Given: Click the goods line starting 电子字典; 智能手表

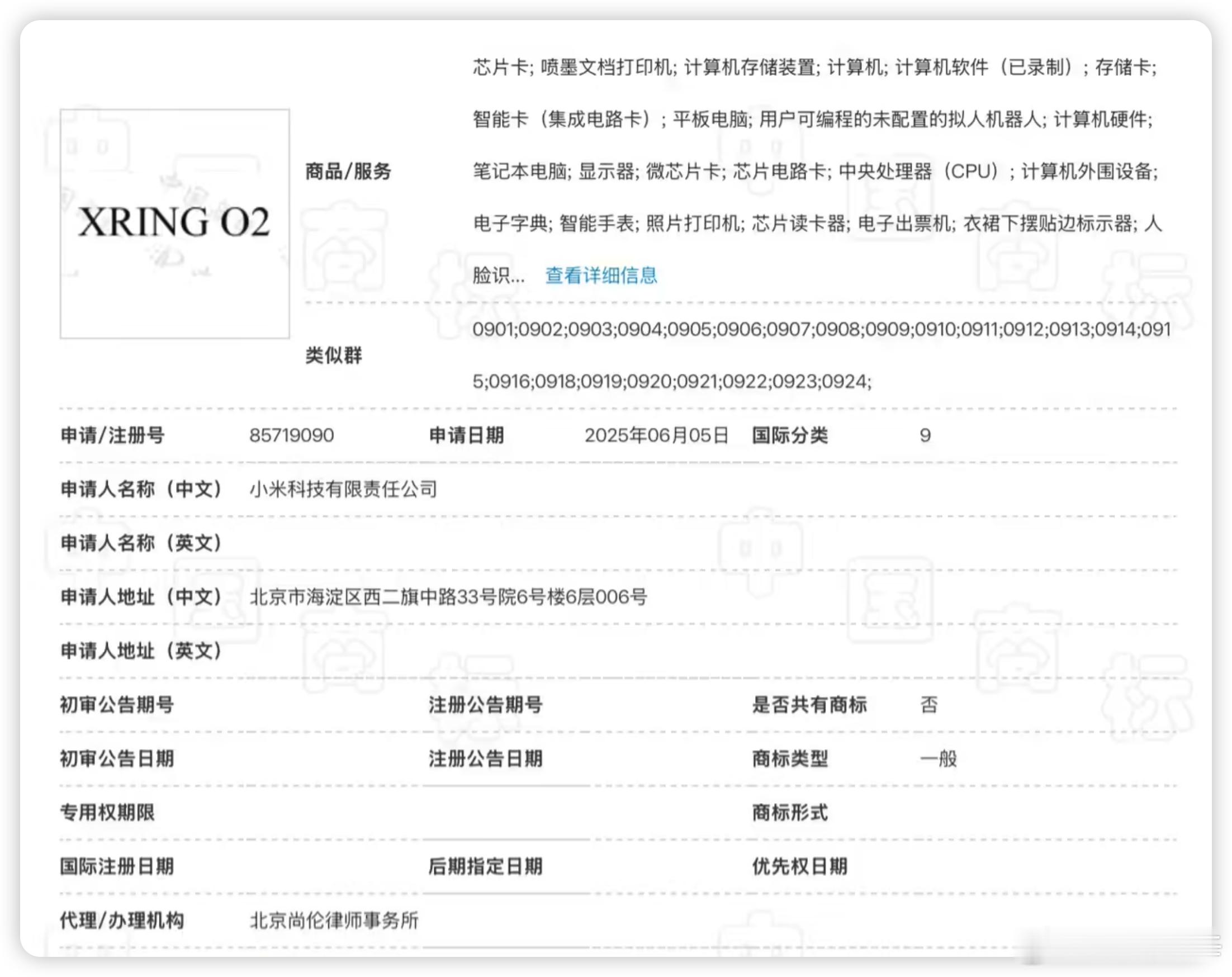Looking at the screenshot, I should point(818,224).
